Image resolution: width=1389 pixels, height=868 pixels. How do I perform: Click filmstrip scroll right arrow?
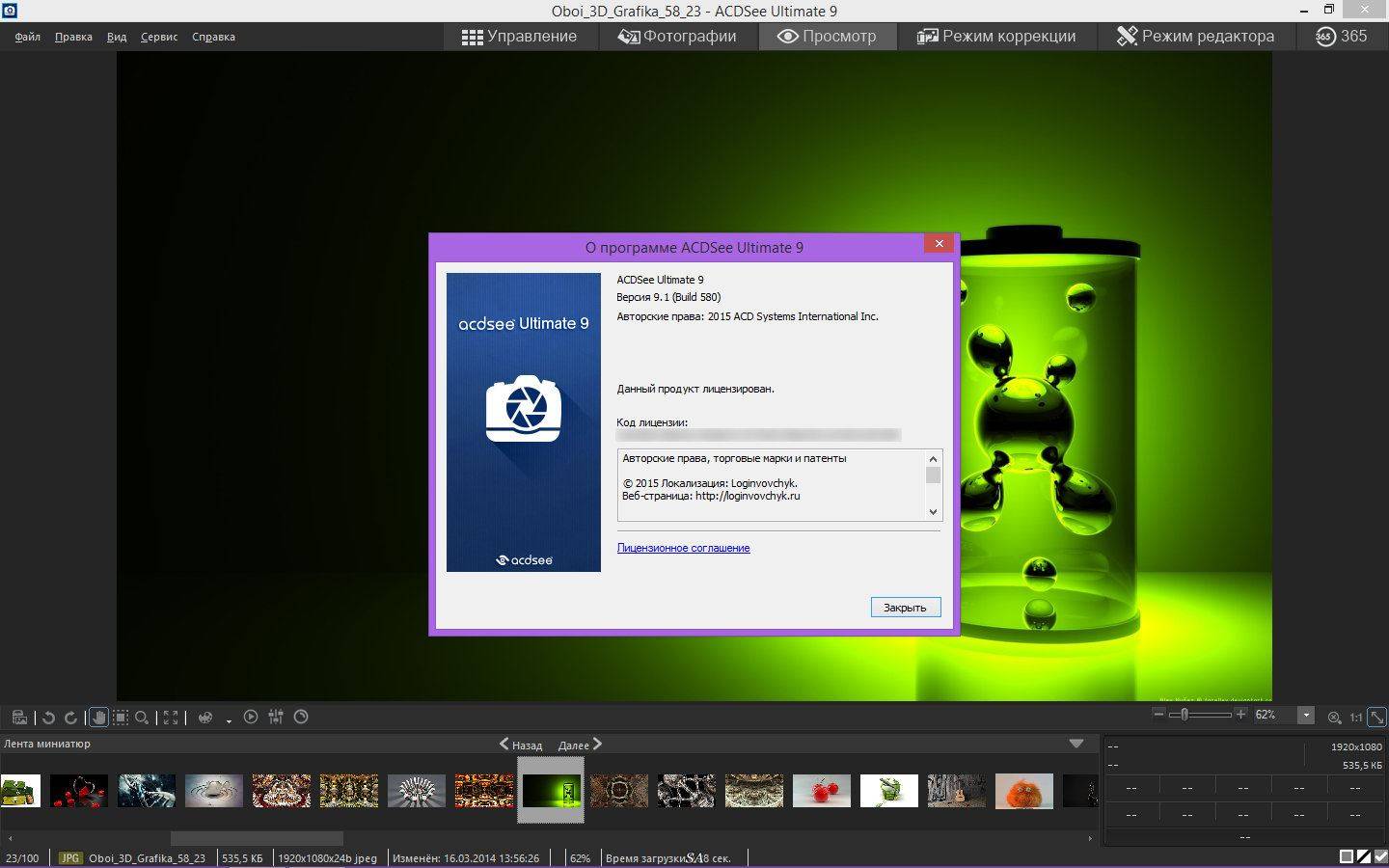click(x=1090, y=838)
